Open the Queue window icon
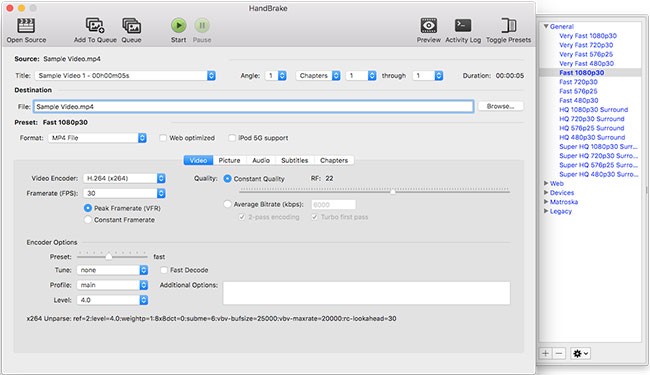This screenshot has height=375, width=650. click(x=131, y=26)
